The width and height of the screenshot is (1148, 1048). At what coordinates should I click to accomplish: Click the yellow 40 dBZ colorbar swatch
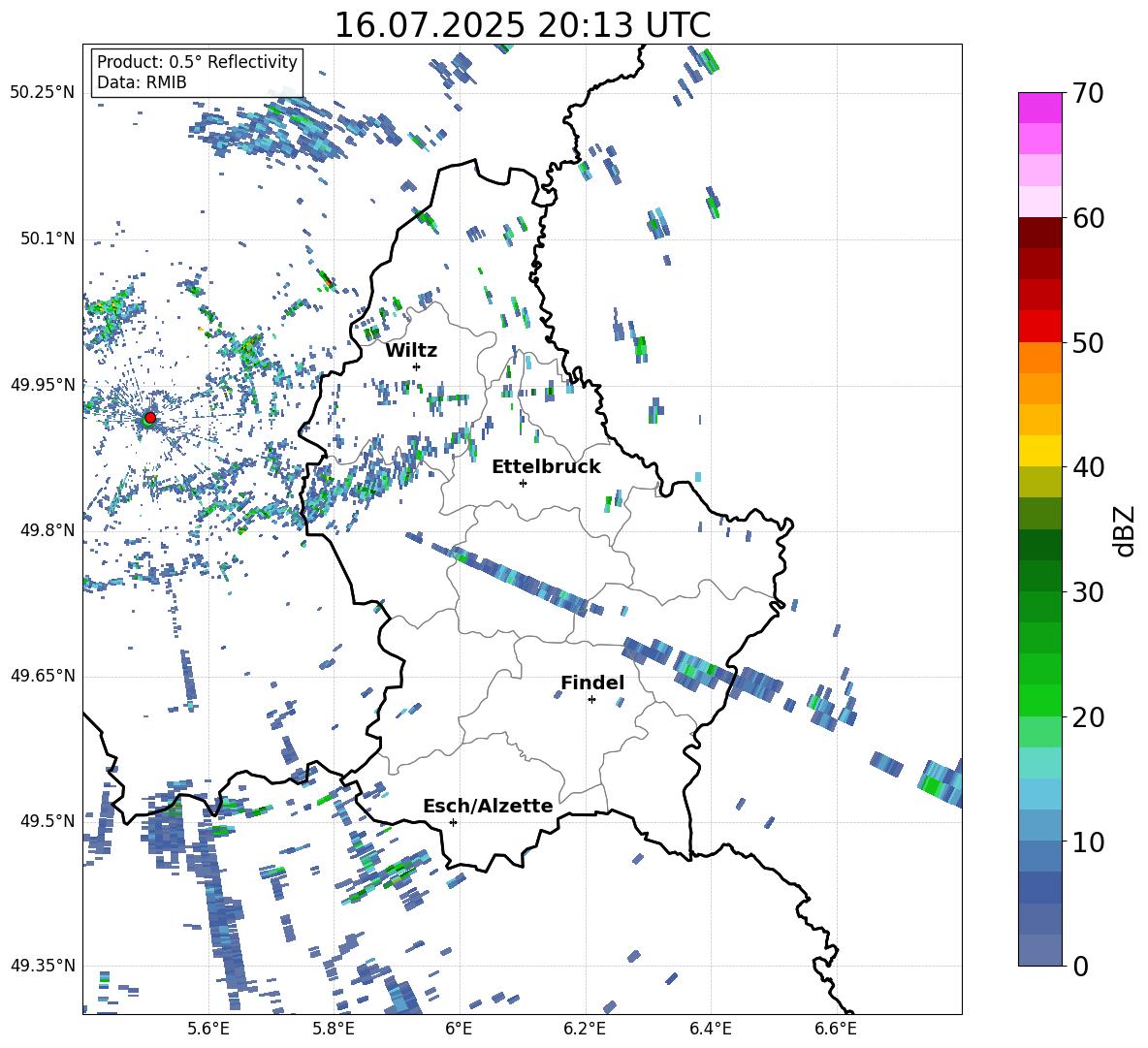tap(1039, 451)
